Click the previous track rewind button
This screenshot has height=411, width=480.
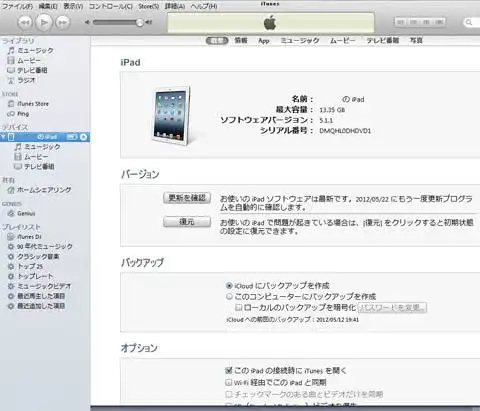[25, 22]
